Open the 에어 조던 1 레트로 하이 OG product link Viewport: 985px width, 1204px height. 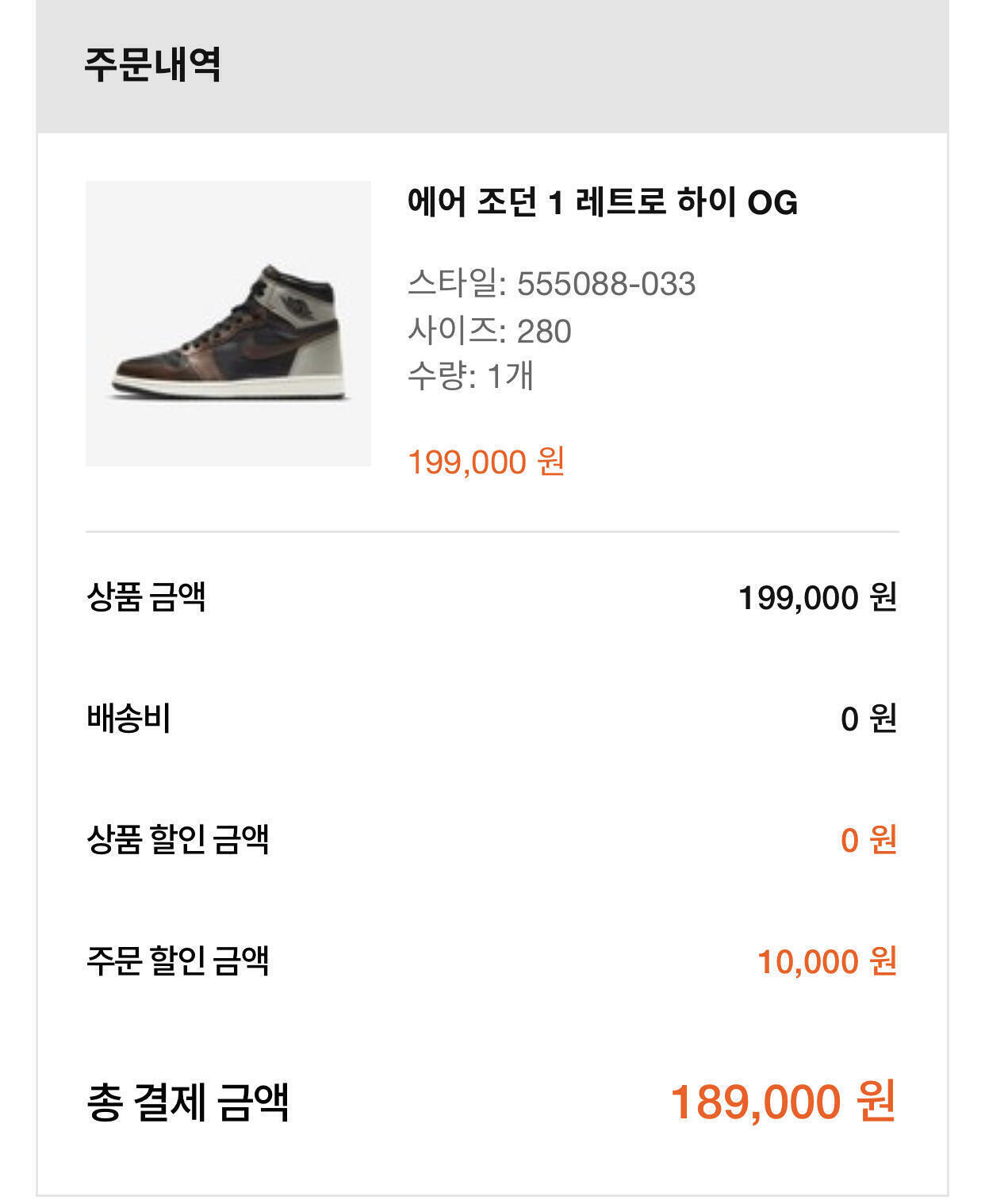pyautogui.click(x=602, y=202)
